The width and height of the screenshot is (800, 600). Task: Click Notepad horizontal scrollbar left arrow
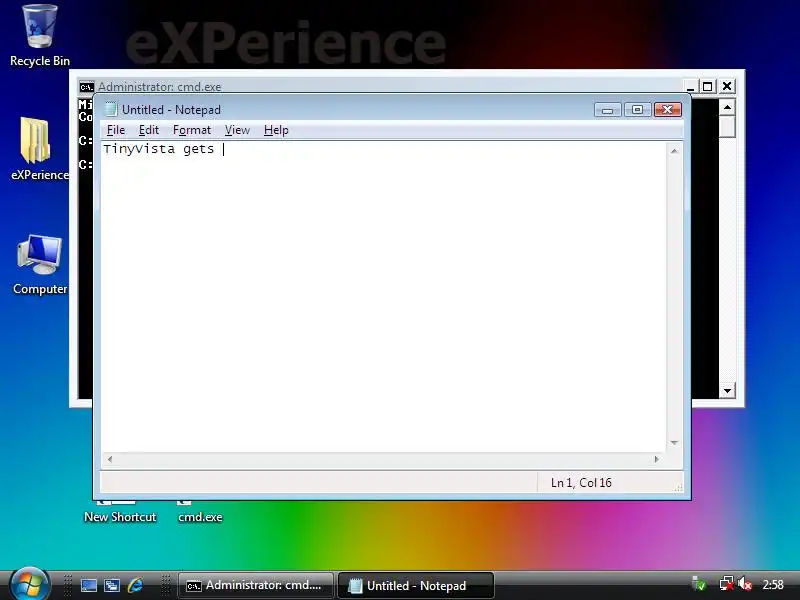coord(110,459)
